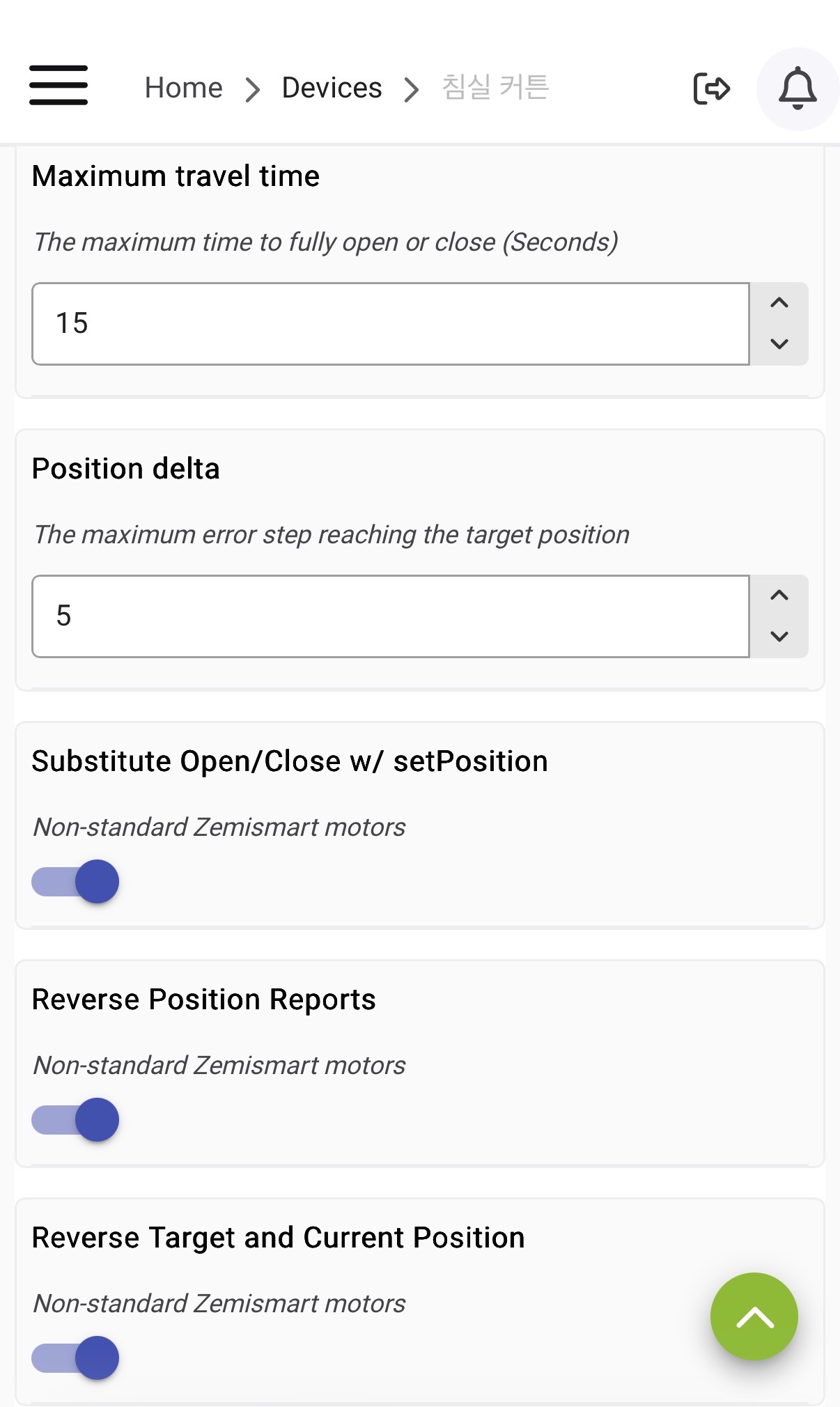Click the 침실 커튼 breadcrumb item
The image size is (840, 1407).
(x=495, y=88)
